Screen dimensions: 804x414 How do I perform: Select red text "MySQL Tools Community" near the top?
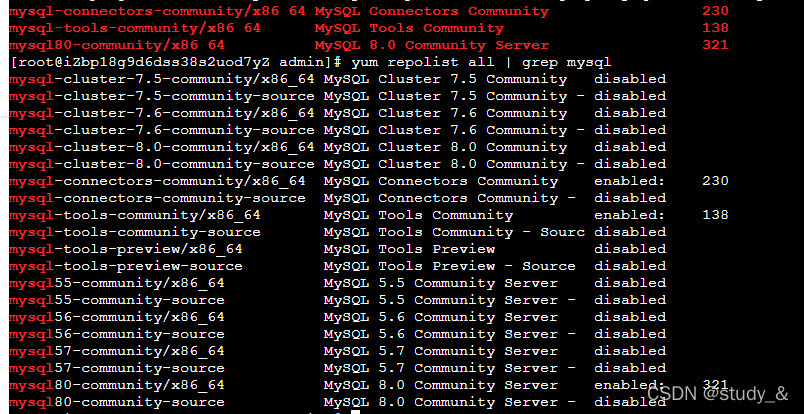pyautogui.click(x=409, y=28)
